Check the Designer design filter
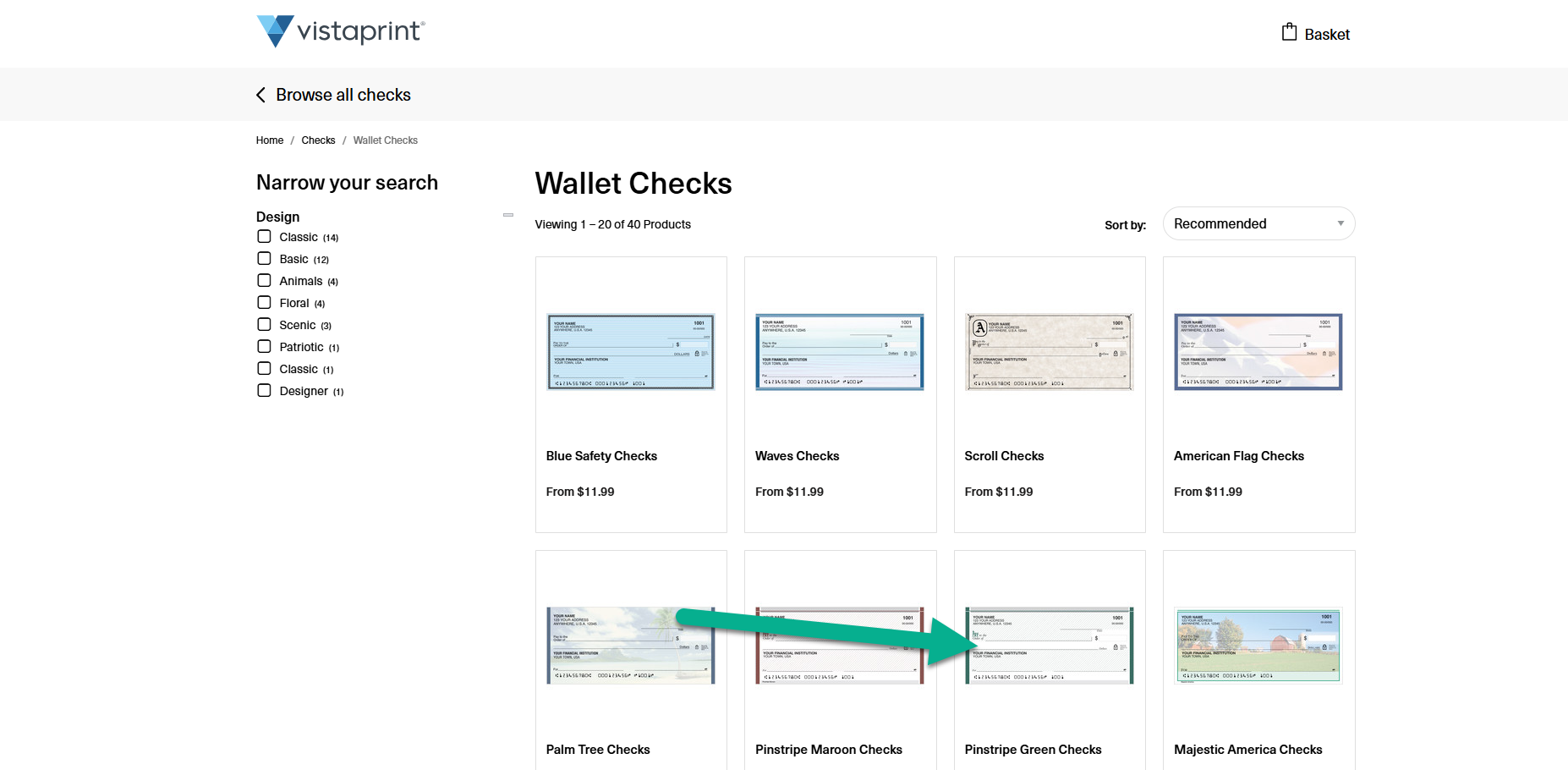The height and width of the screenshot is (770, 1568). [264, 391]
